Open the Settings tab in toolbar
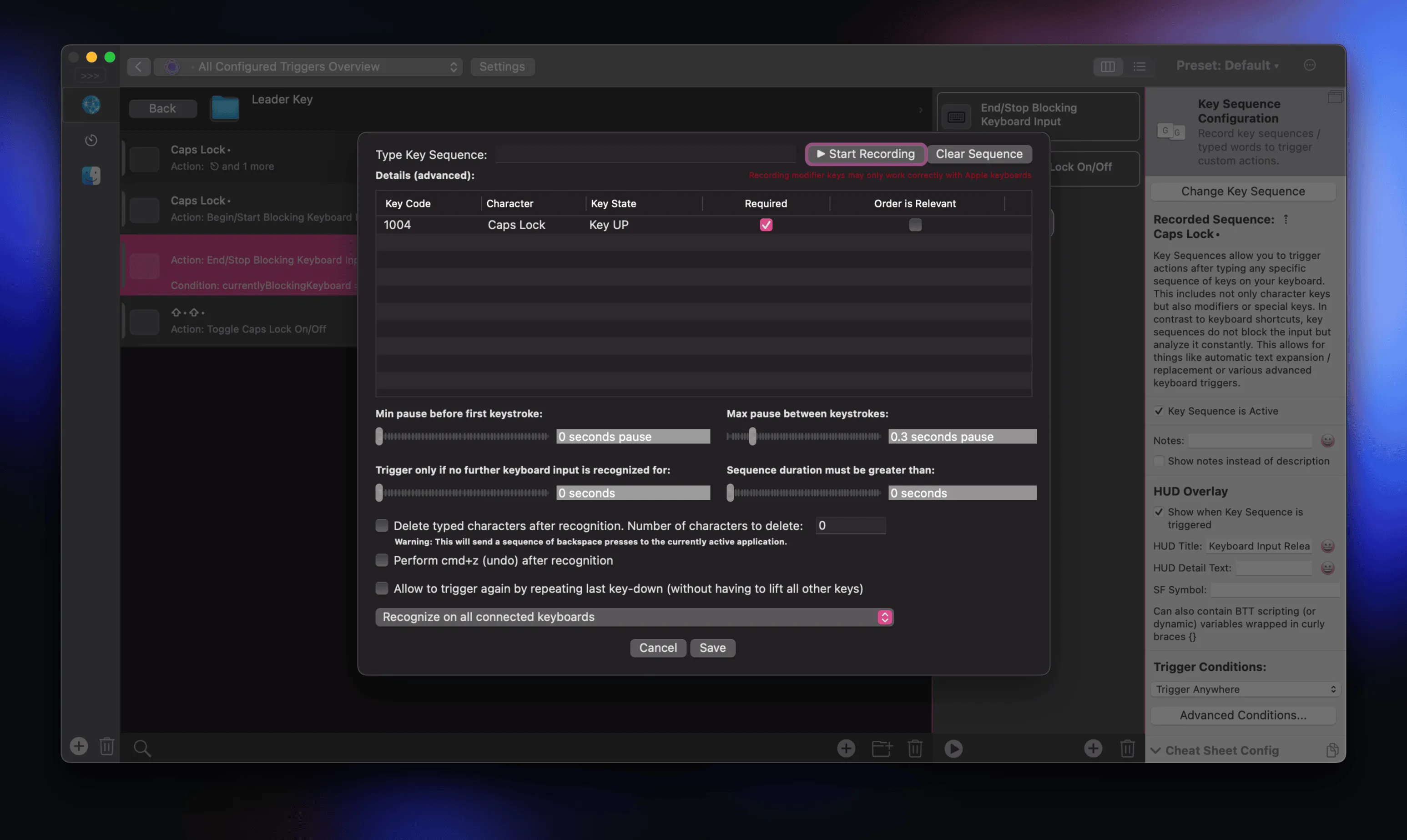The image size is (1407, 840). pyautogui.click(x=502, y=67)
